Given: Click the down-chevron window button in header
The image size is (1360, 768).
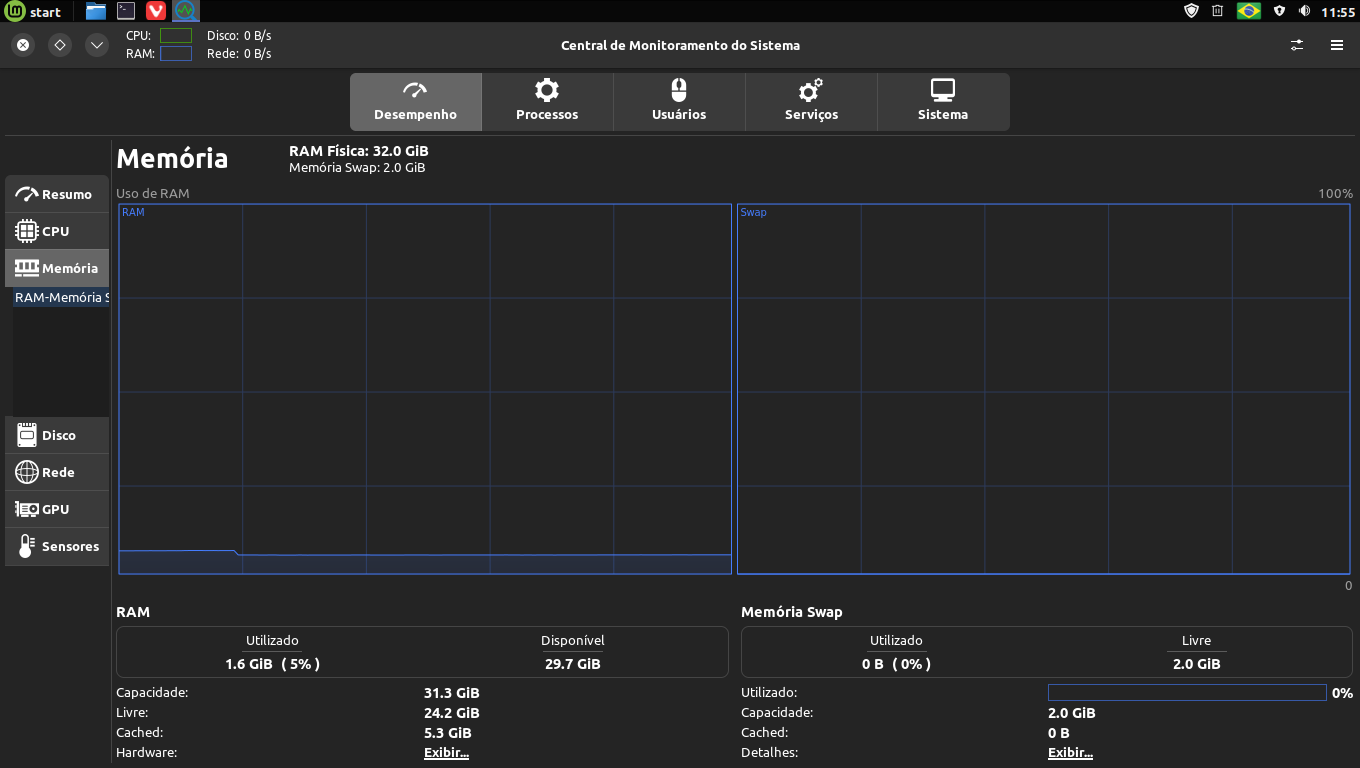Looking at the screenshot, I should (x=96, y=45).
